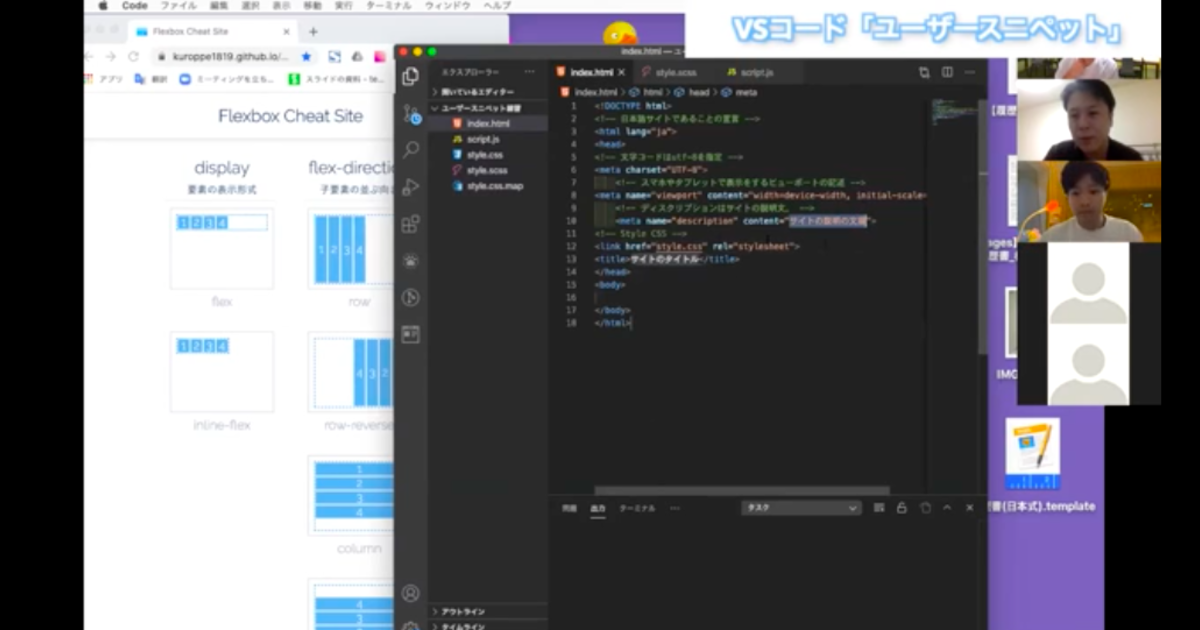This screenshot has width=1200, height=630.
Task: Click the participant in orange room tile
Action: coord(1089,201)
